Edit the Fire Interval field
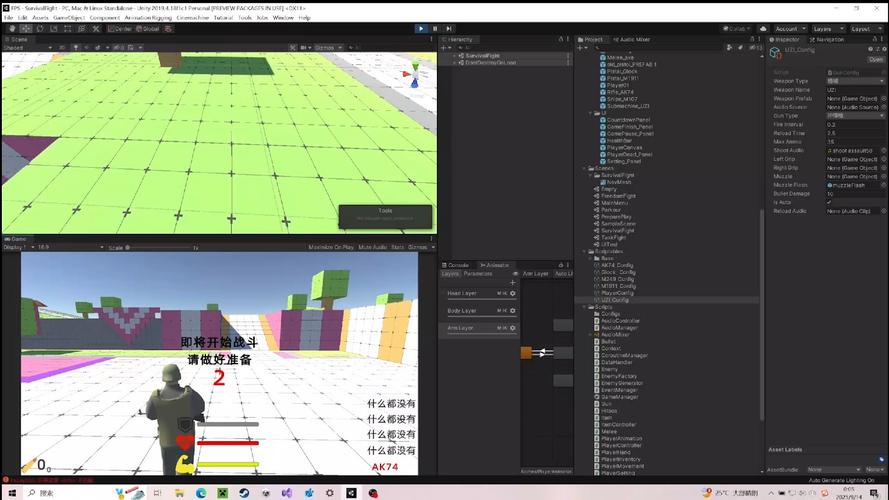The width and height of the screenshot is (889, 500). pyautogui.click(x=855, y=124)
